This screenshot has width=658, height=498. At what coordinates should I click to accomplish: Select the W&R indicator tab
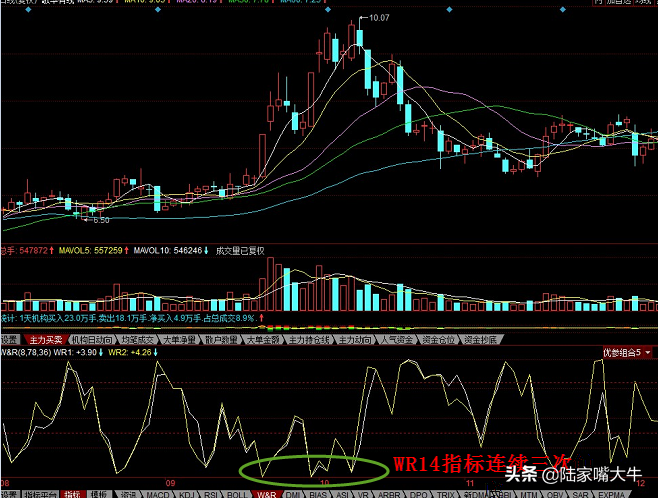point(266,495)
